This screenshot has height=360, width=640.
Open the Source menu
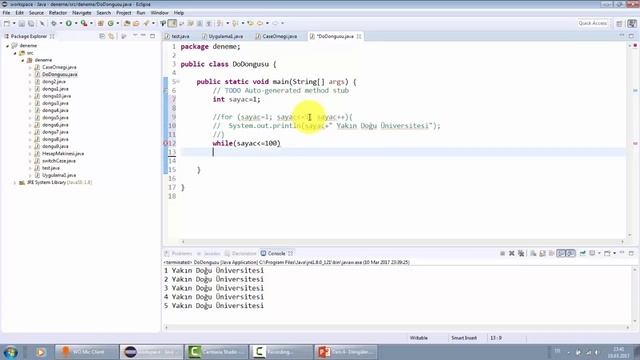click(36, 13)
